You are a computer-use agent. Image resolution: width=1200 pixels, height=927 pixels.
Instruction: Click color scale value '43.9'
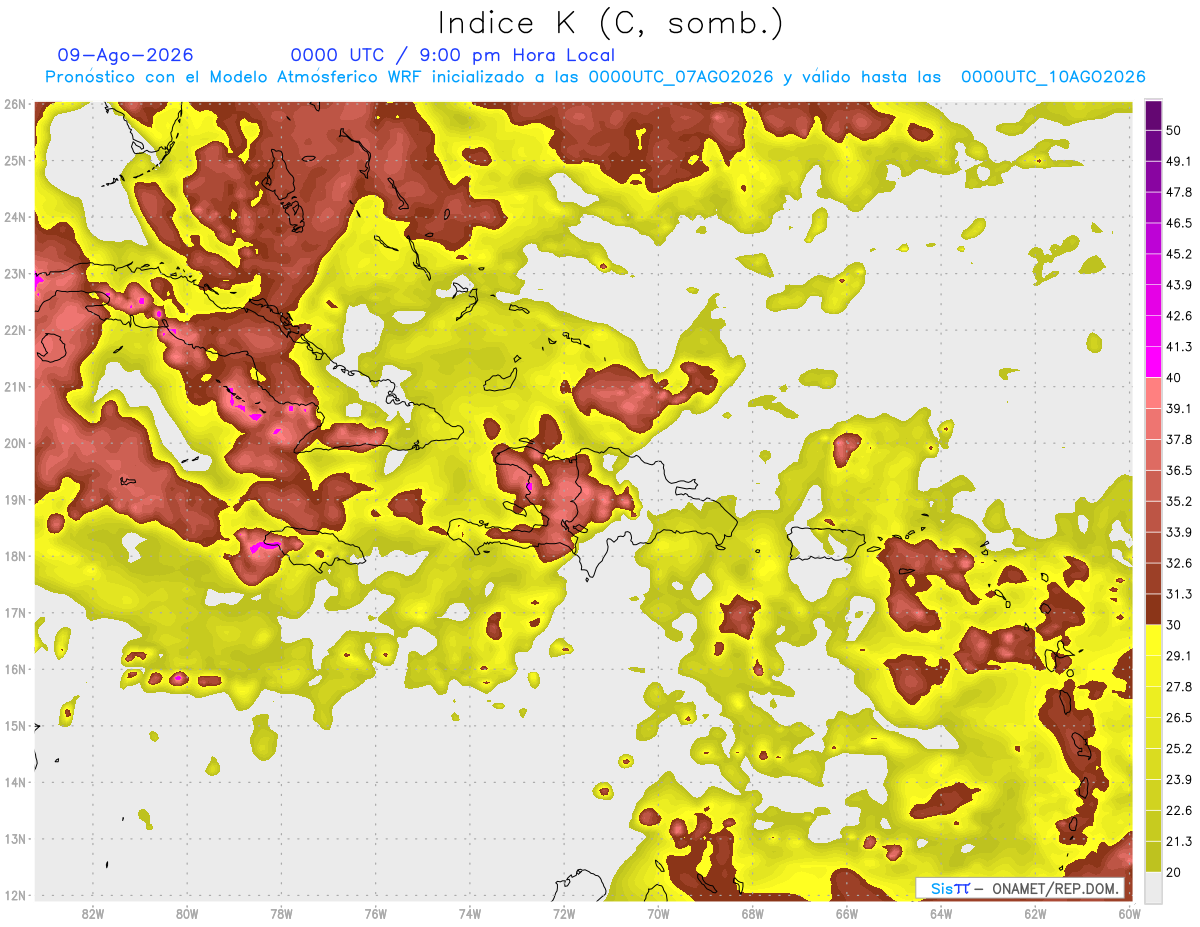pos(1179,285)
